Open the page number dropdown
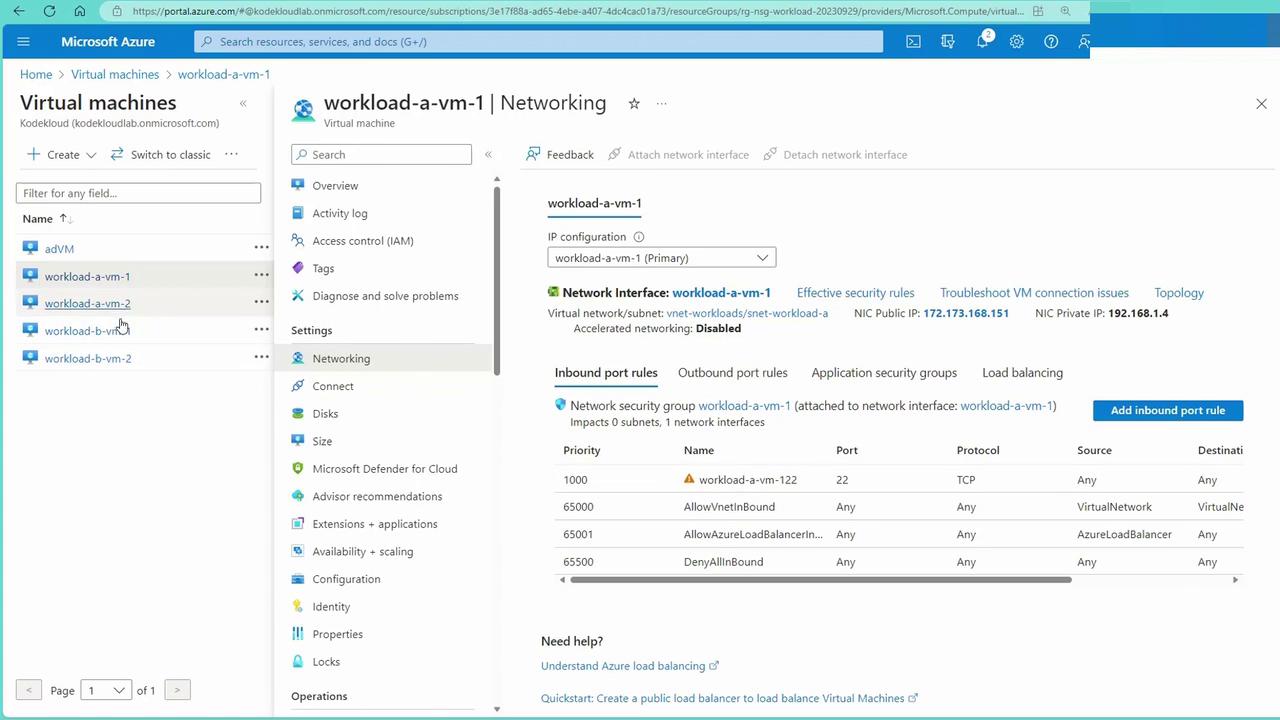 point(106,690)
